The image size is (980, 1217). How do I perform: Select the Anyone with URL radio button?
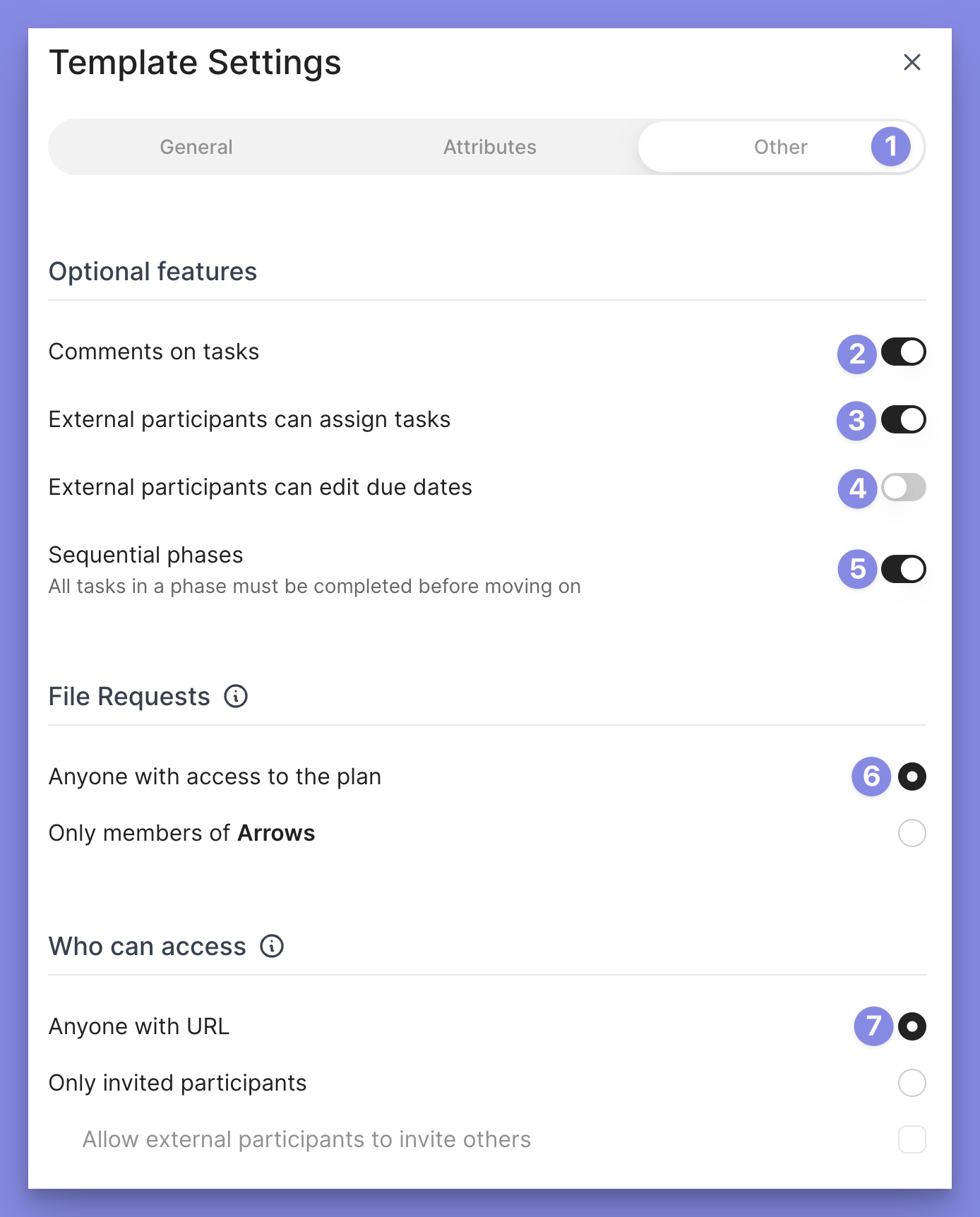pyautogui.click(x=912, y=1026)
